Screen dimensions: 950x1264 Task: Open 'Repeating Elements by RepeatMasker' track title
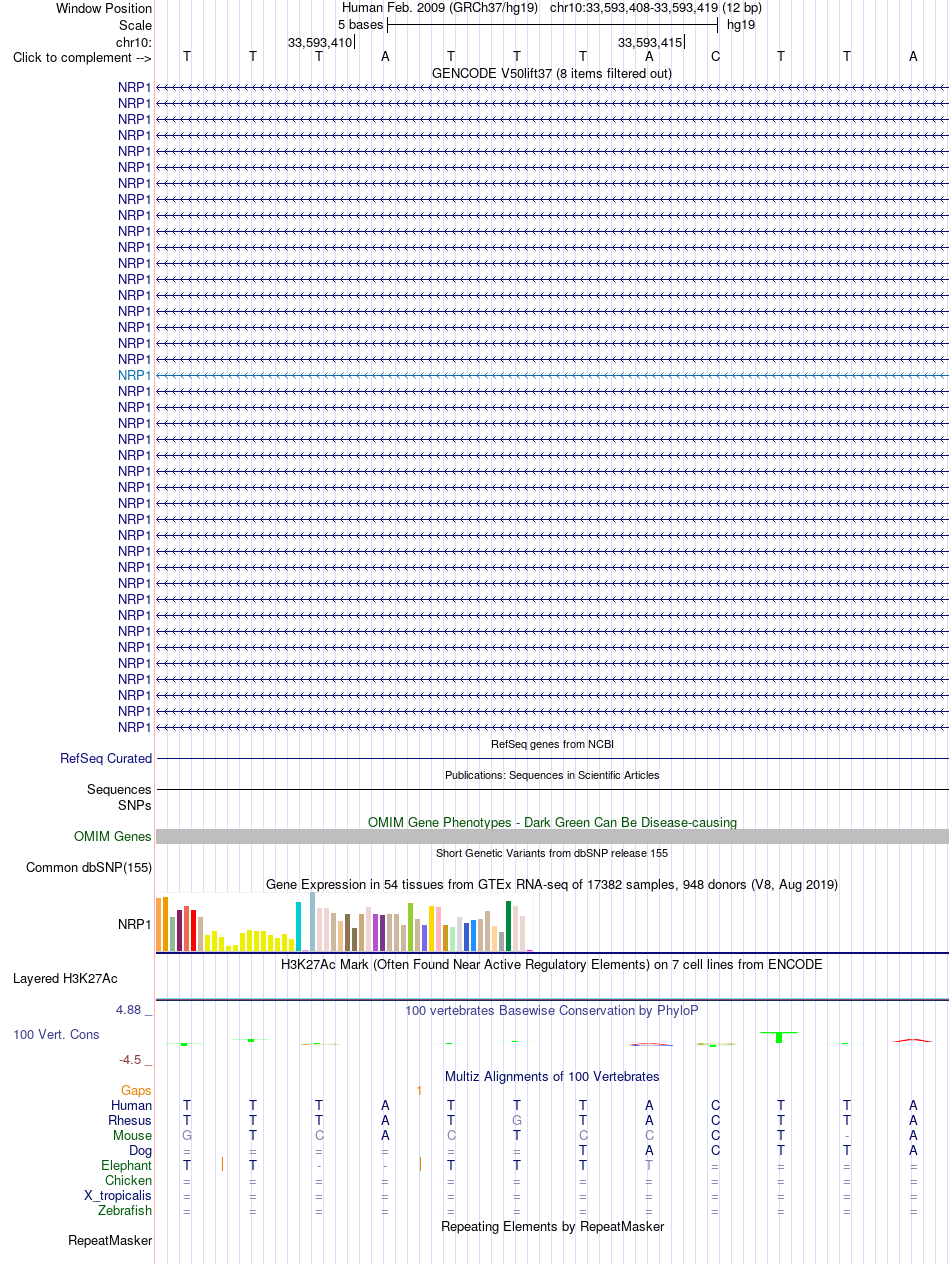552,1226
